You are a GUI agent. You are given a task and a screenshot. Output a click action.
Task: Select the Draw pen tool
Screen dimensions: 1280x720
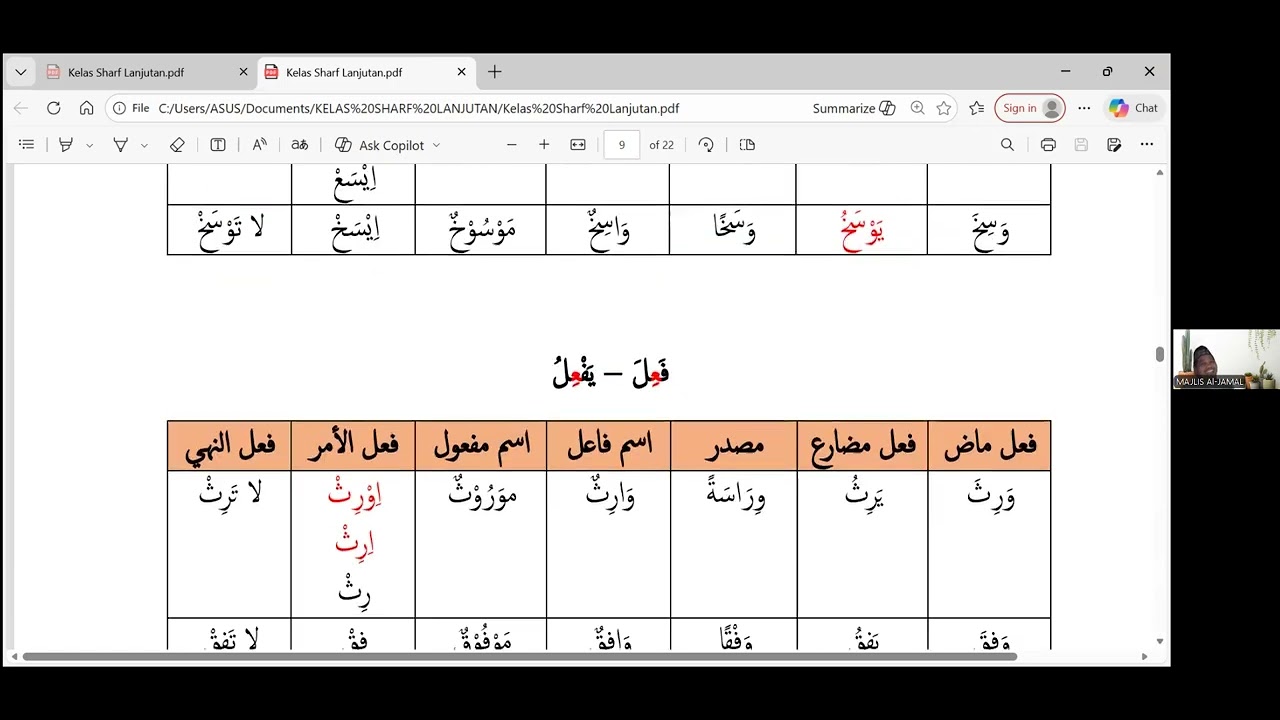120,145
